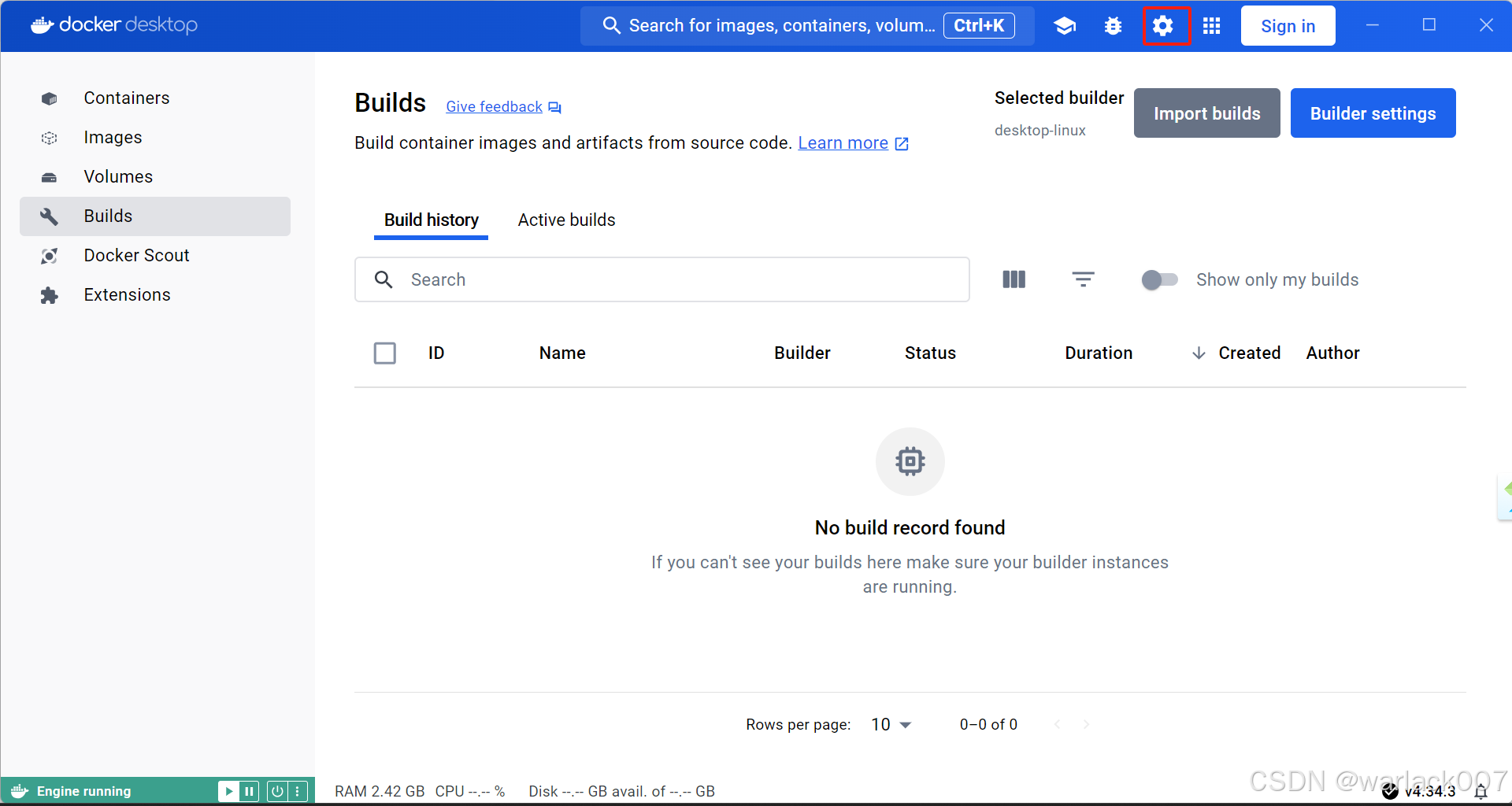The height and width of the screenshot is (806, 1512).
Task: Click the Images sidebar icon
Action: coord(50,138)
